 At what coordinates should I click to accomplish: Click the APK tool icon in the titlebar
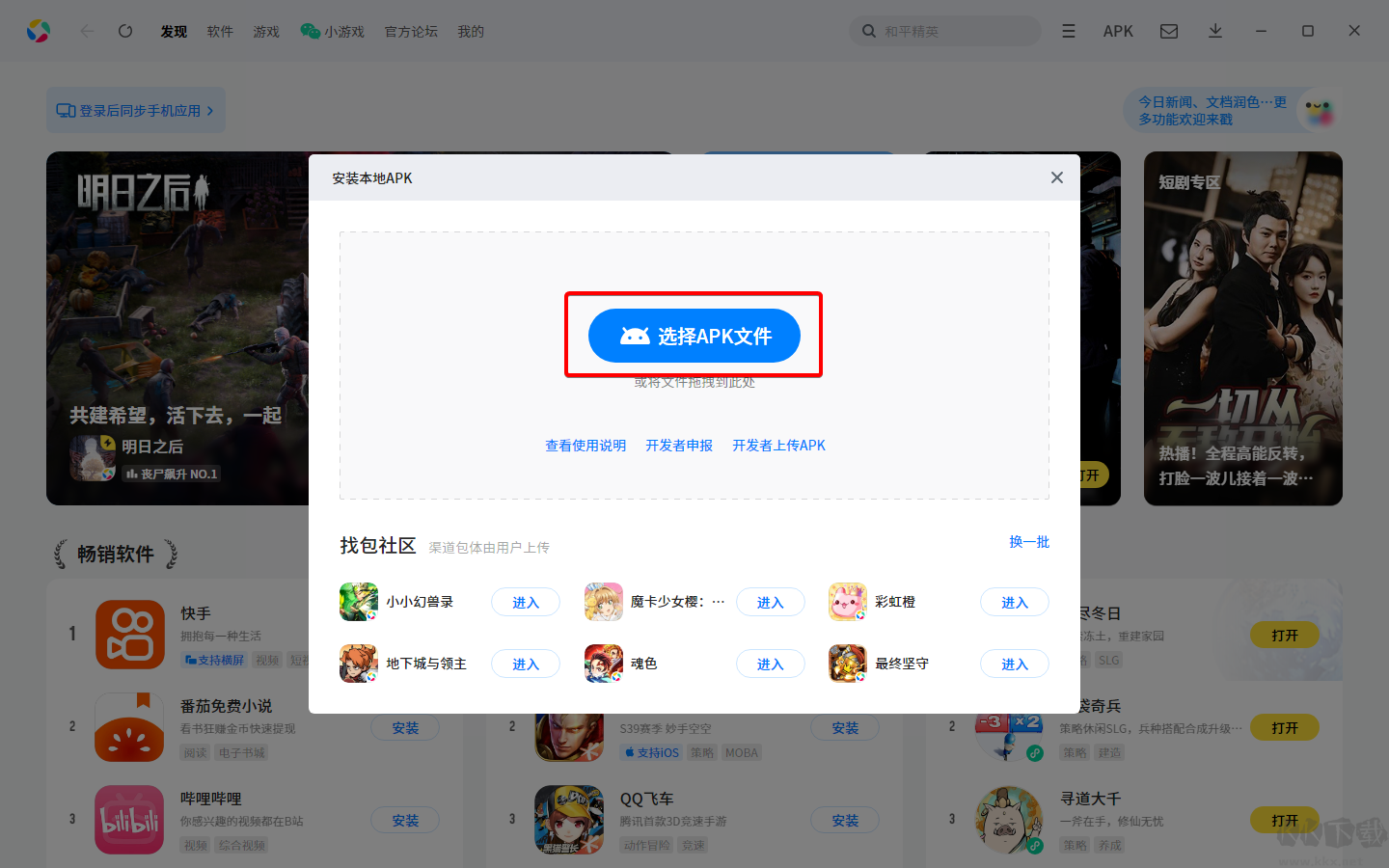tap(1118, 31)
